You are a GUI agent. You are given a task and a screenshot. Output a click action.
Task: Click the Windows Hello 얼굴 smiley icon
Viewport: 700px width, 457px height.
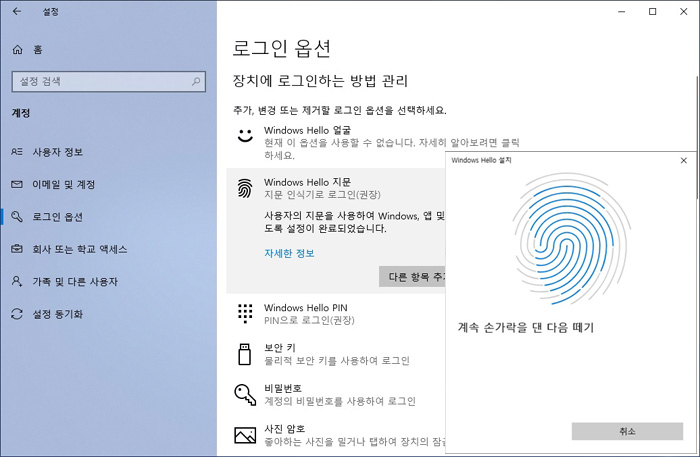[x=245, y=135]
